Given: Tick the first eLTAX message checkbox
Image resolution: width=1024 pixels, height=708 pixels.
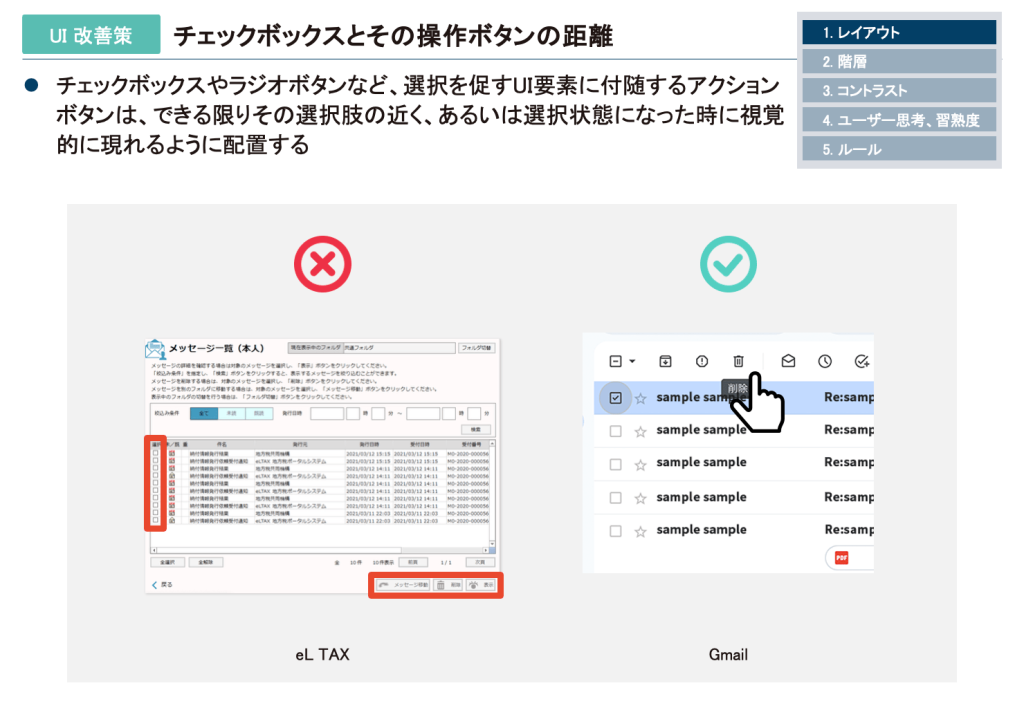Looking at the screenshot, I should click(x=156, y=452).
